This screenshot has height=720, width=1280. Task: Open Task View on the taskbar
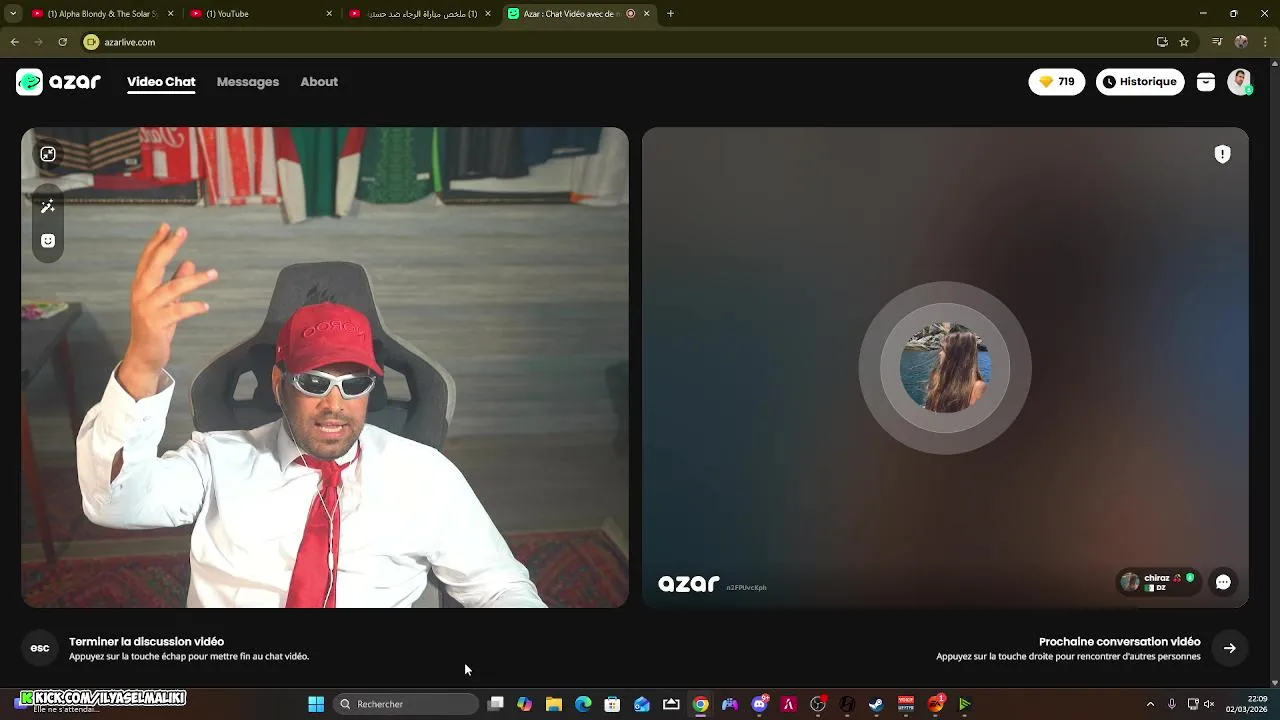point(495,704)
